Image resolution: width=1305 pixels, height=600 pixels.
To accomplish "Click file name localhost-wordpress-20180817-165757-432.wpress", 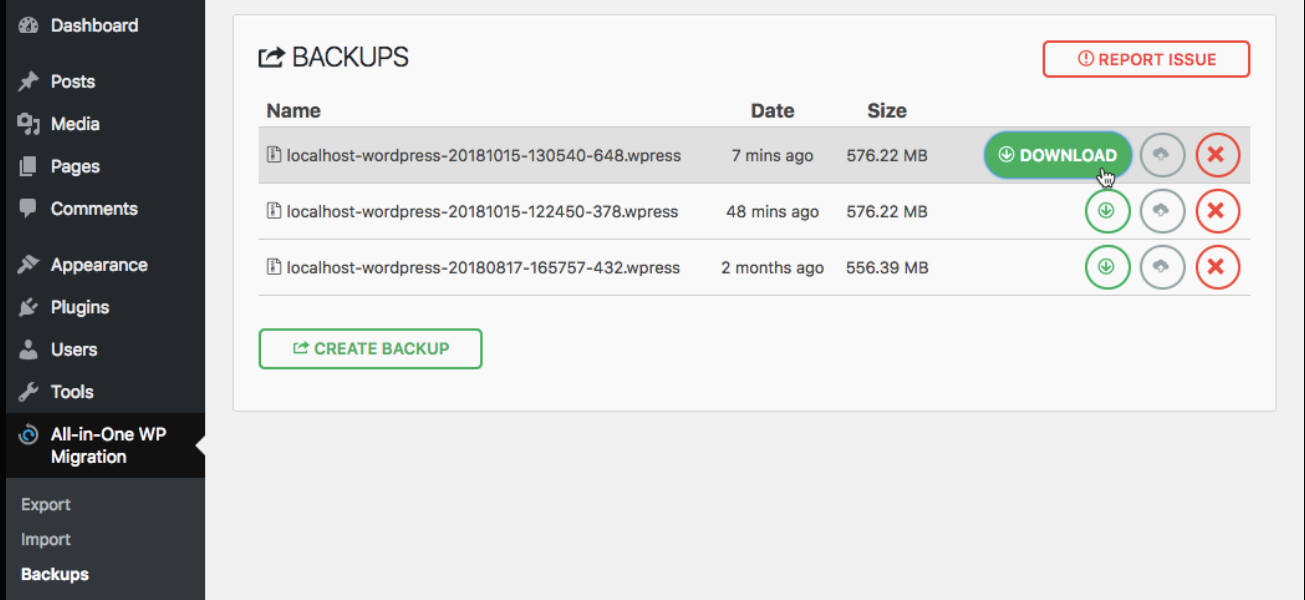I will click(483, 268).
